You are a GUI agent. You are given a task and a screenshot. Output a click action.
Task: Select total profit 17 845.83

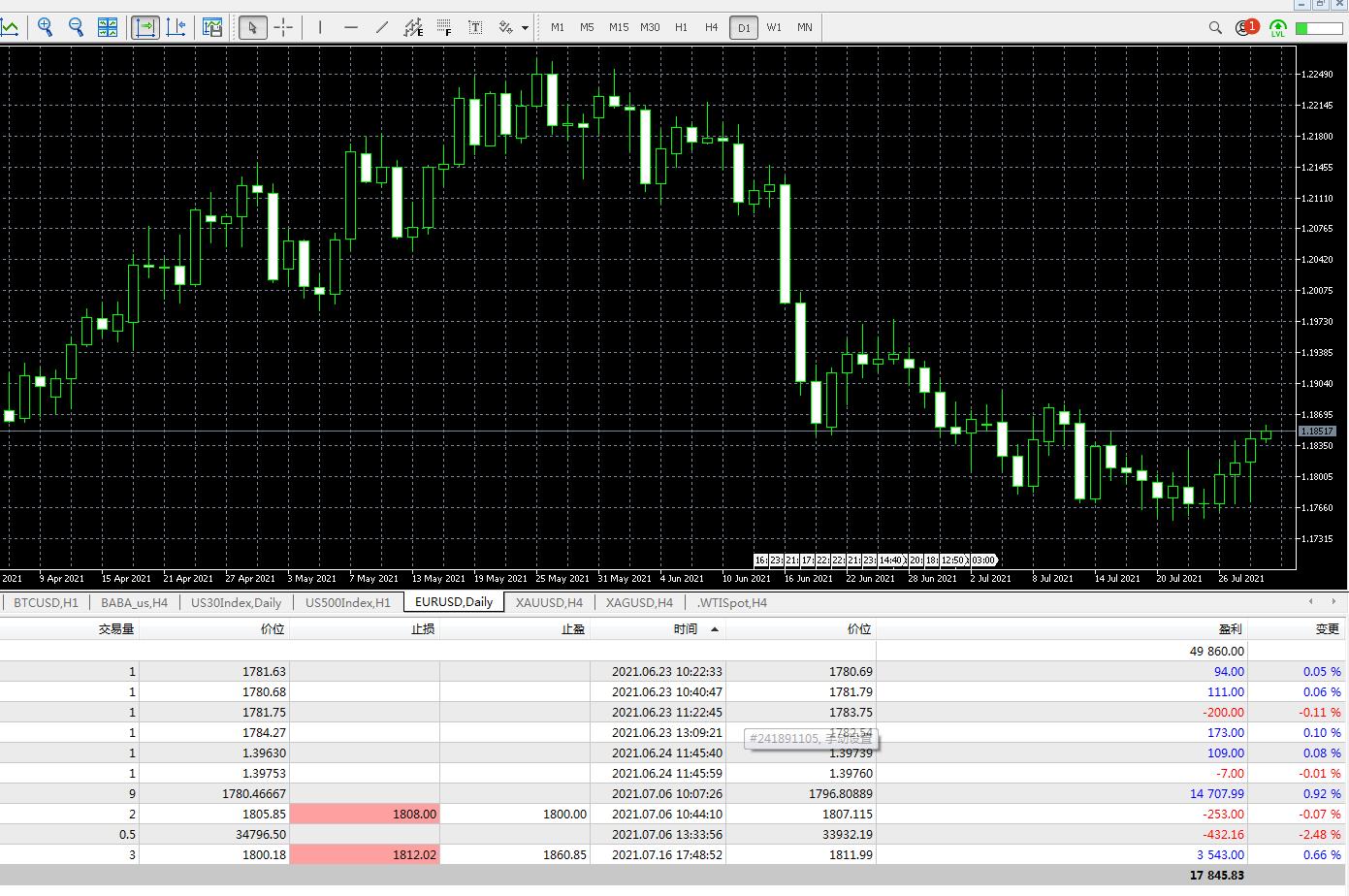pyautogui.click(x=1216, y=875)
